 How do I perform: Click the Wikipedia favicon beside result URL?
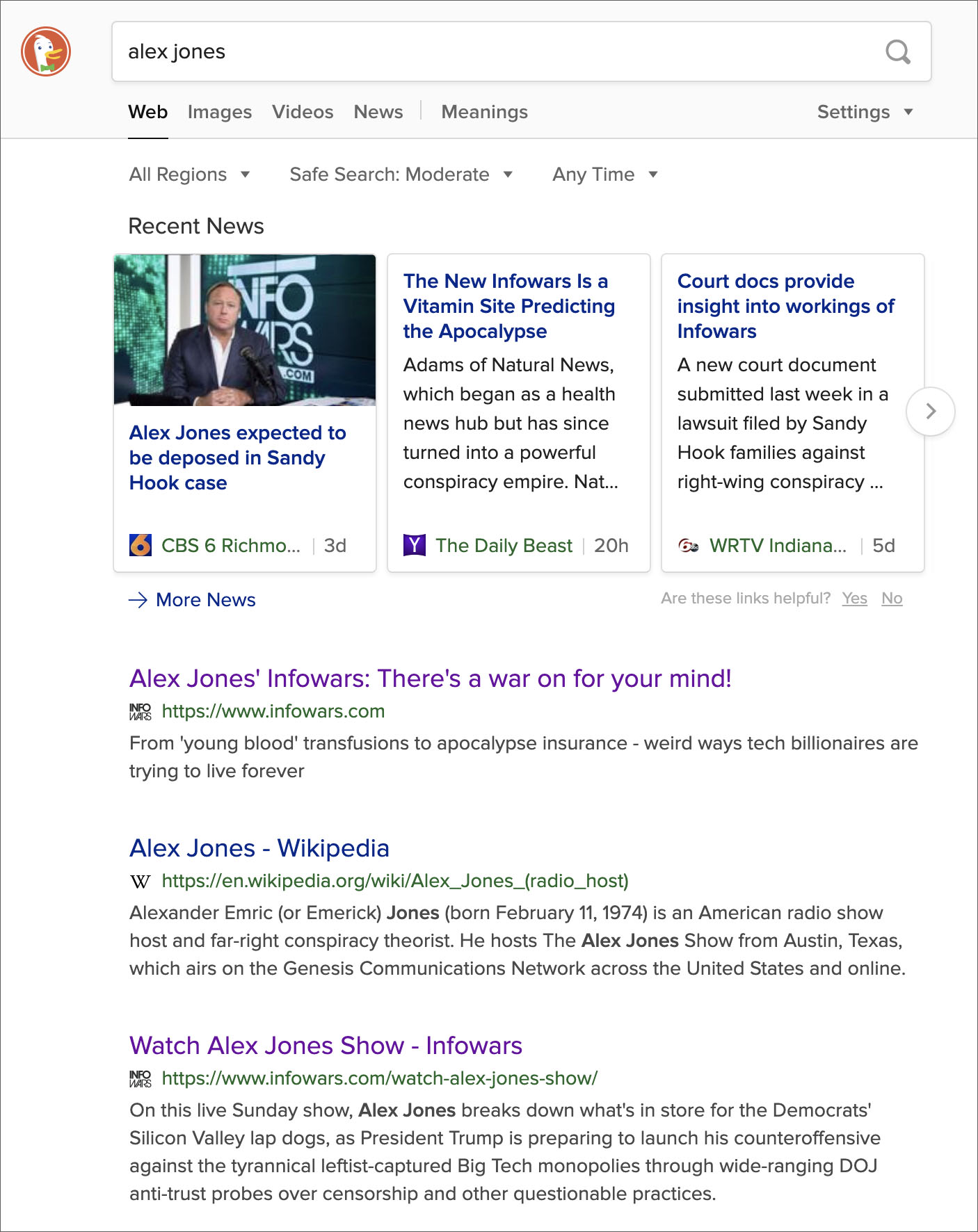click(x=141, y=882)
